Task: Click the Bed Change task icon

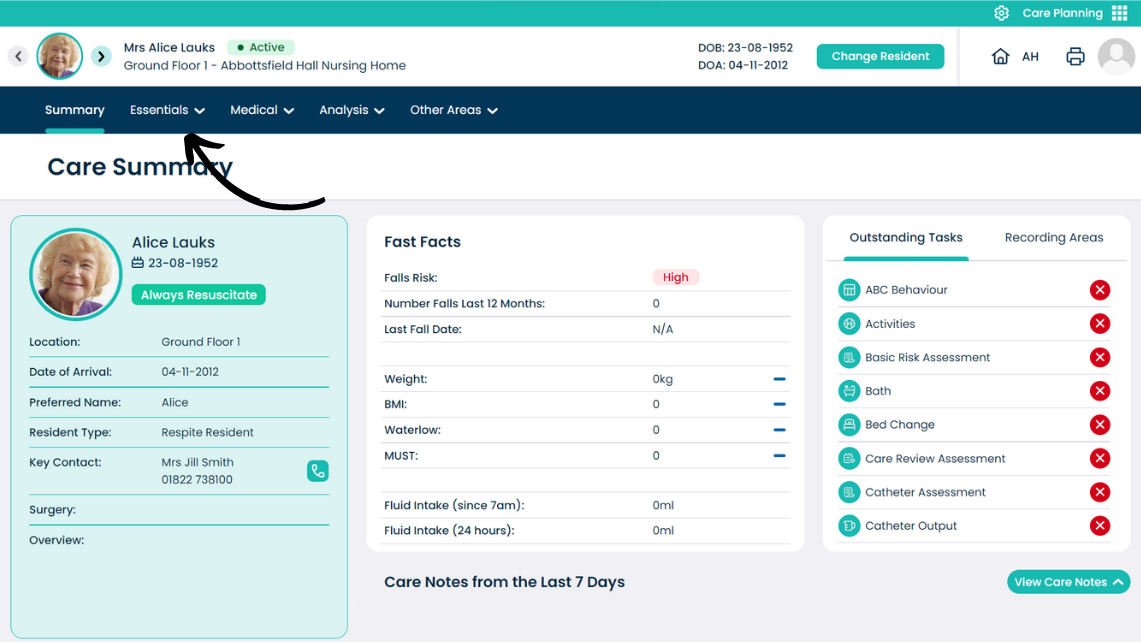Action: click(x=848, y=424)
